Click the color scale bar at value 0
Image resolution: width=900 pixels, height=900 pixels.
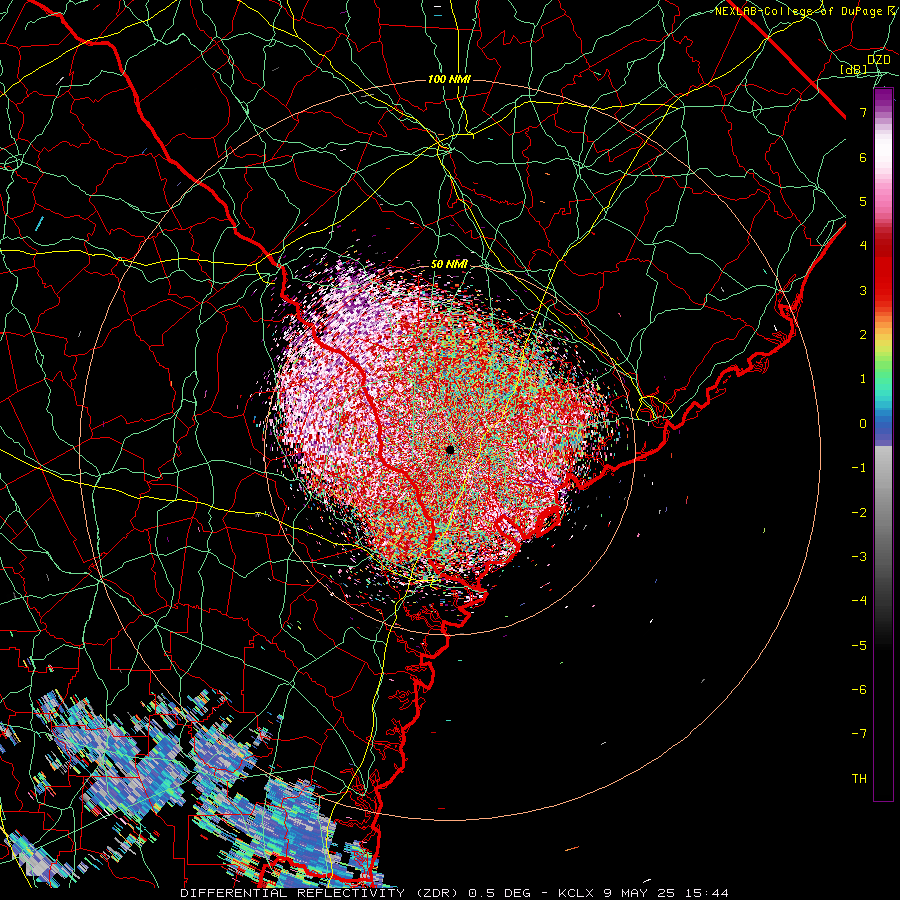[x=883, y=424]
